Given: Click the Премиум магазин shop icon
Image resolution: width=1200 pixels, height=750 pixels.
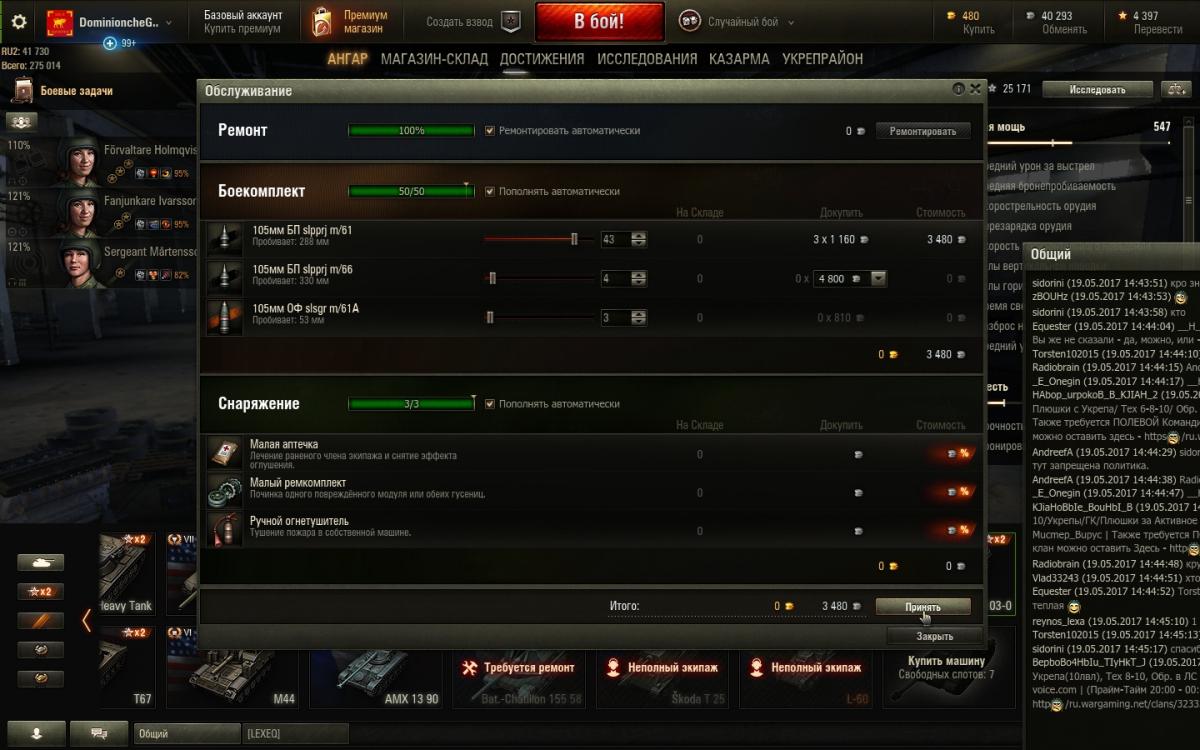Looking at the screenshot, I should [320, 21].
